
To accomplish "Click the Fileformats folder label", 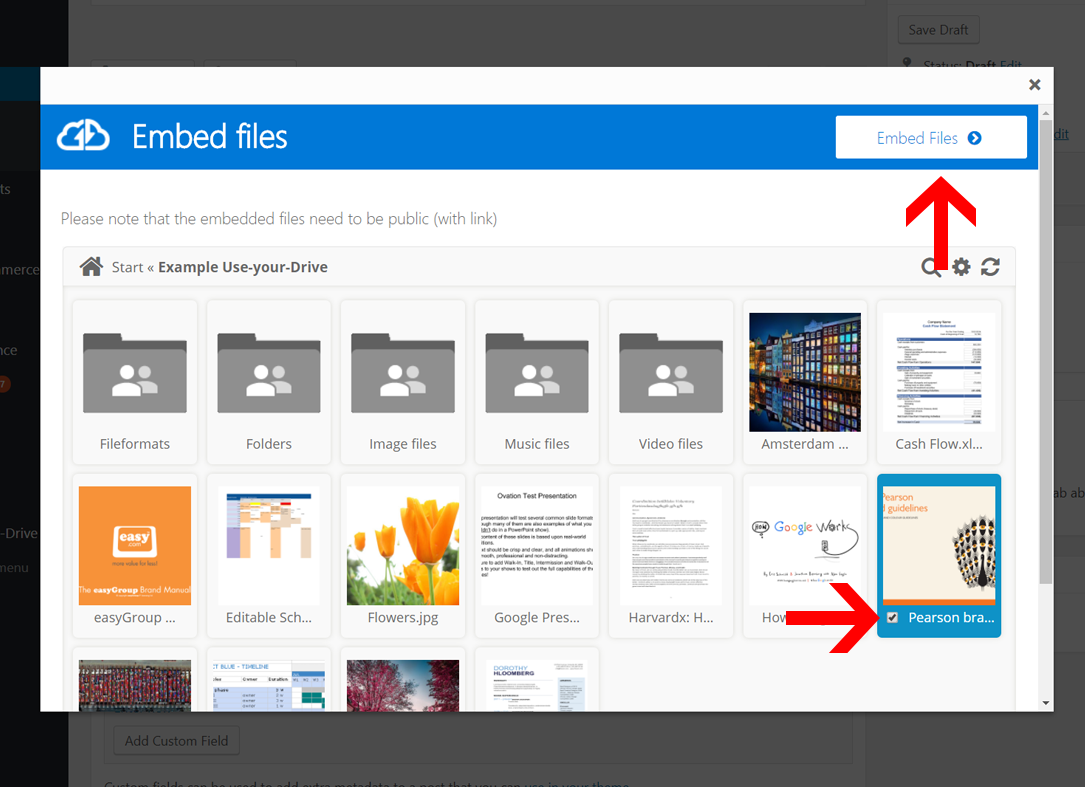I will pos(135,444).
